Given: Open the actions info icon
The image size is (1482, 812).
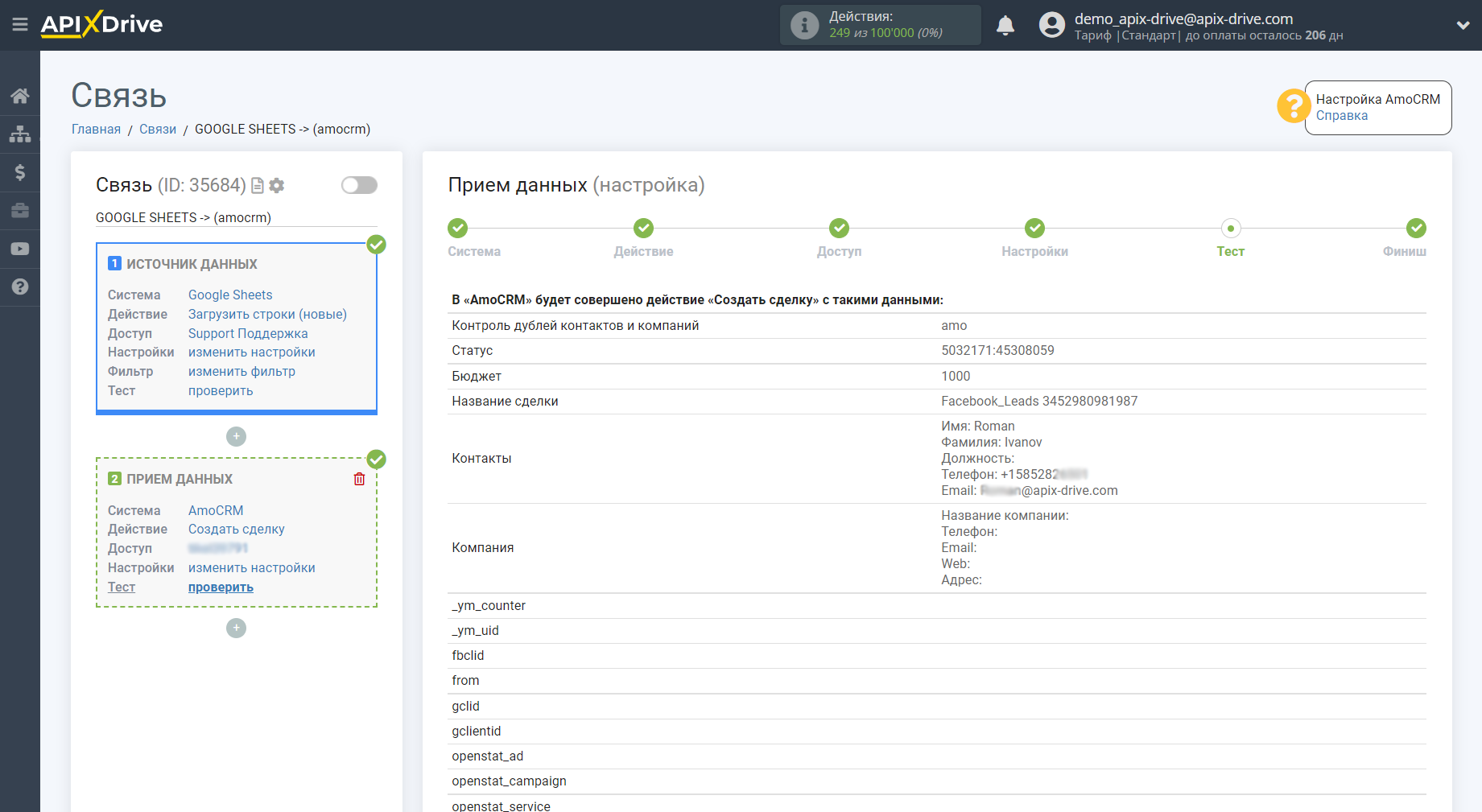Looking at the screenshot, I should click(x=804, y=25).
